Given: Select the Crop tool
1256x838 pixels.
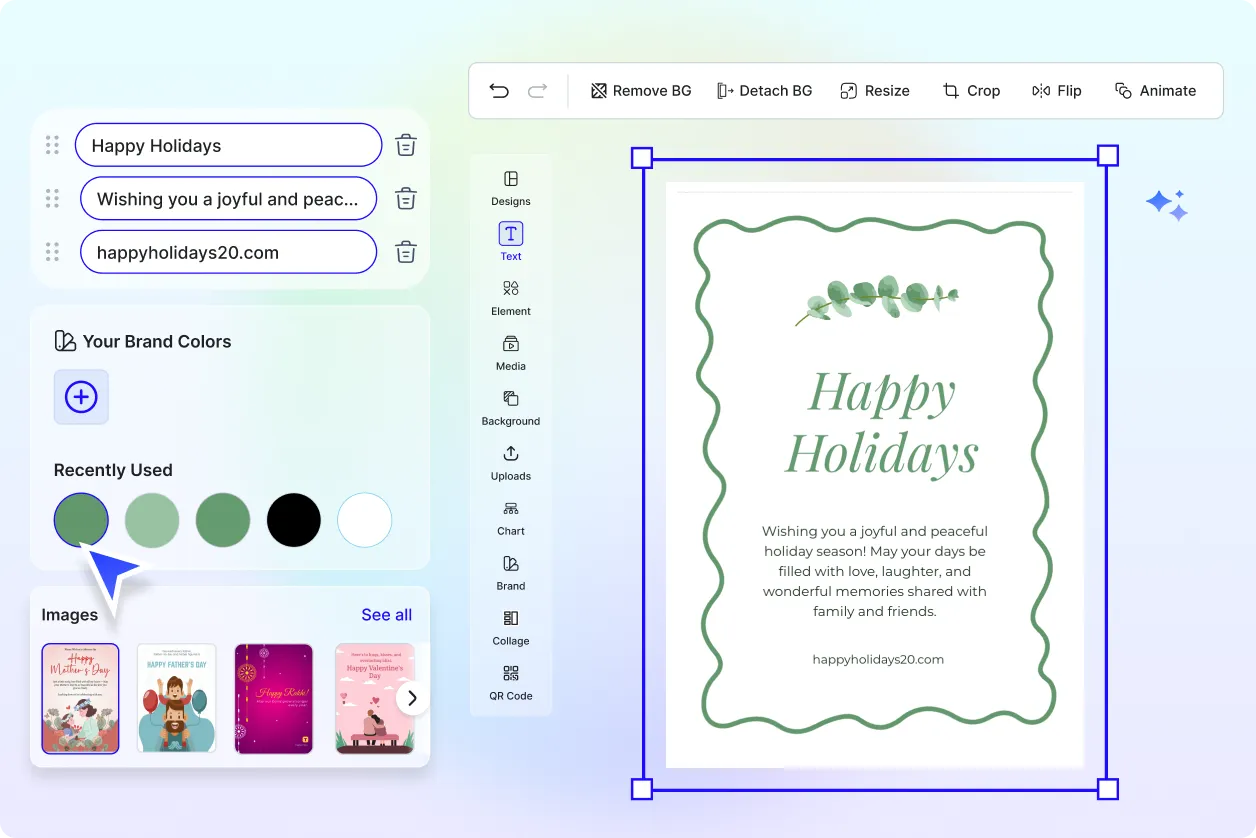Looking at the screenshot, I should [971, 90].
